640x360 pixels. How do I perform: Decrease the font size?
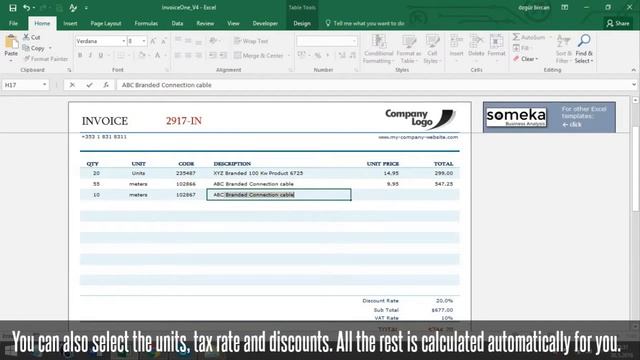[x=163, y=41]
